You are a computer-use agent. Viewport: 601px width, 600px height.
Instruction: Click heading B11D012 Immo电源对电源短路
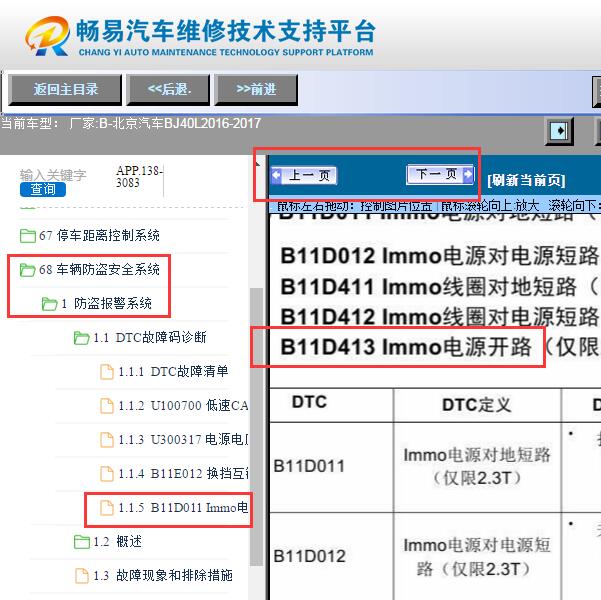pyautogui.click(x=439, y=256)
